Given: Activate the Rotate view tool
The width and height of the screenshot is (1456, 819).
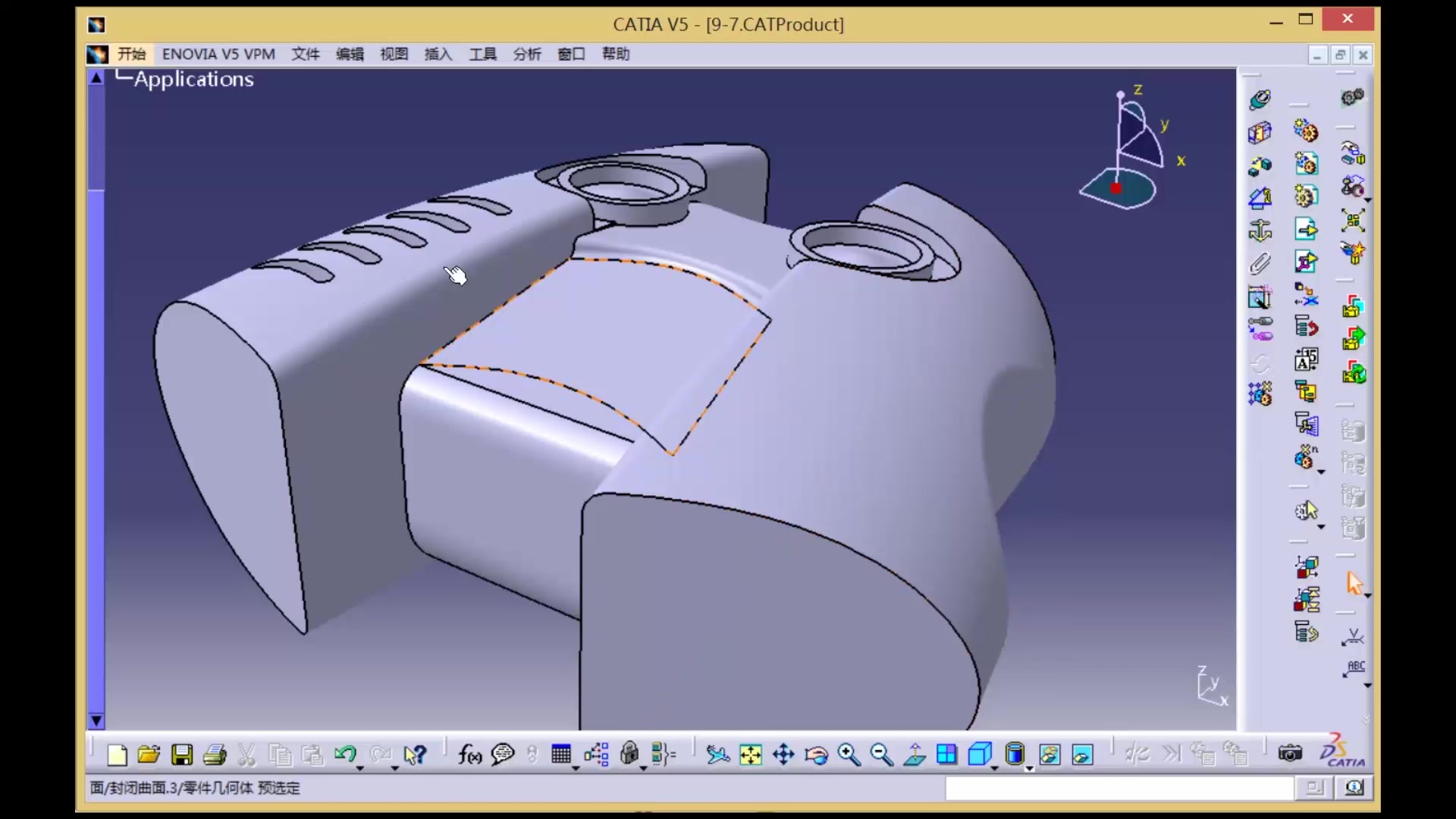Looking at the screenshot, I should click(x=816, y=755).
